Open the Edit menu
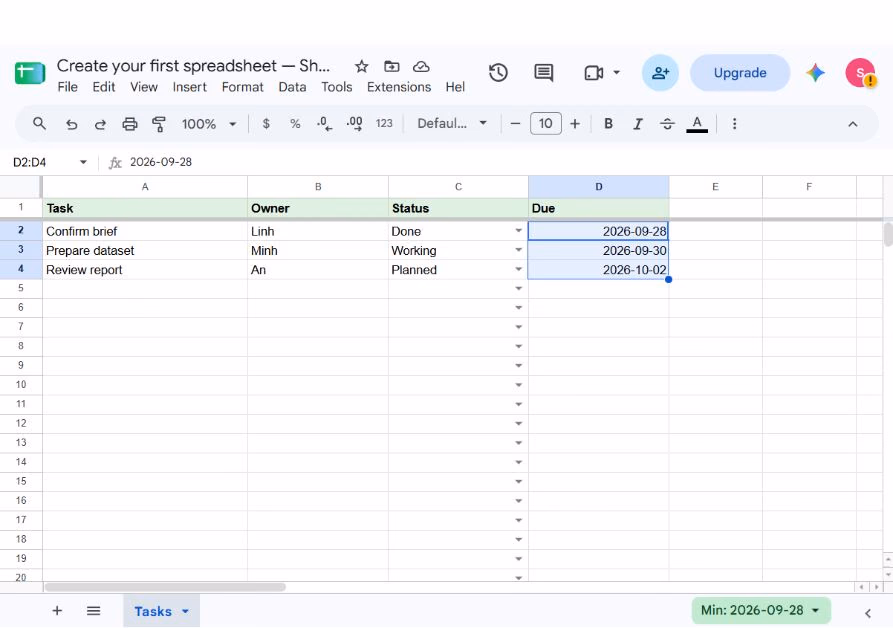 104,87
